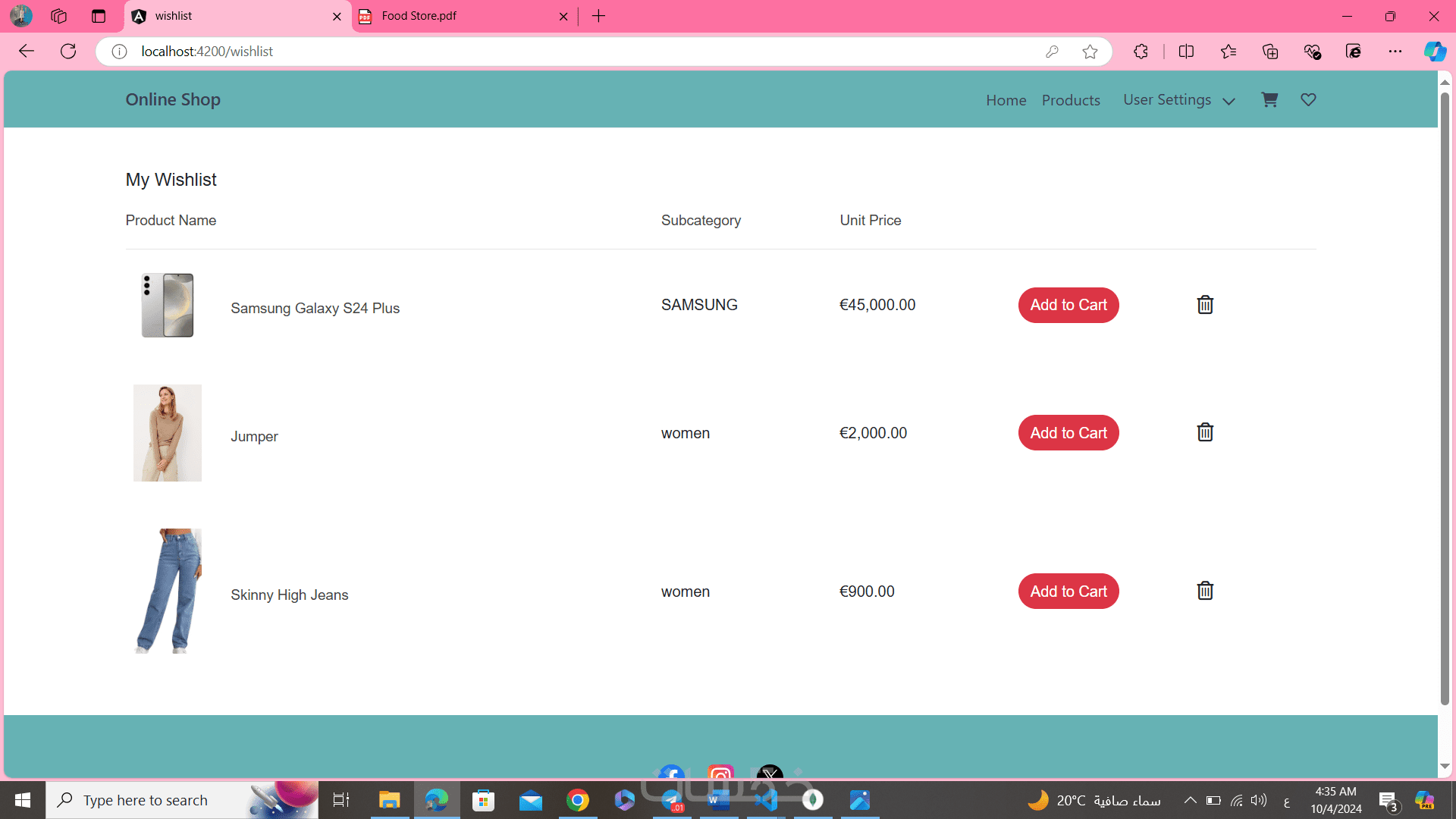
Task: Expand the User Settings dropdown
Action: coord(1178,100)
